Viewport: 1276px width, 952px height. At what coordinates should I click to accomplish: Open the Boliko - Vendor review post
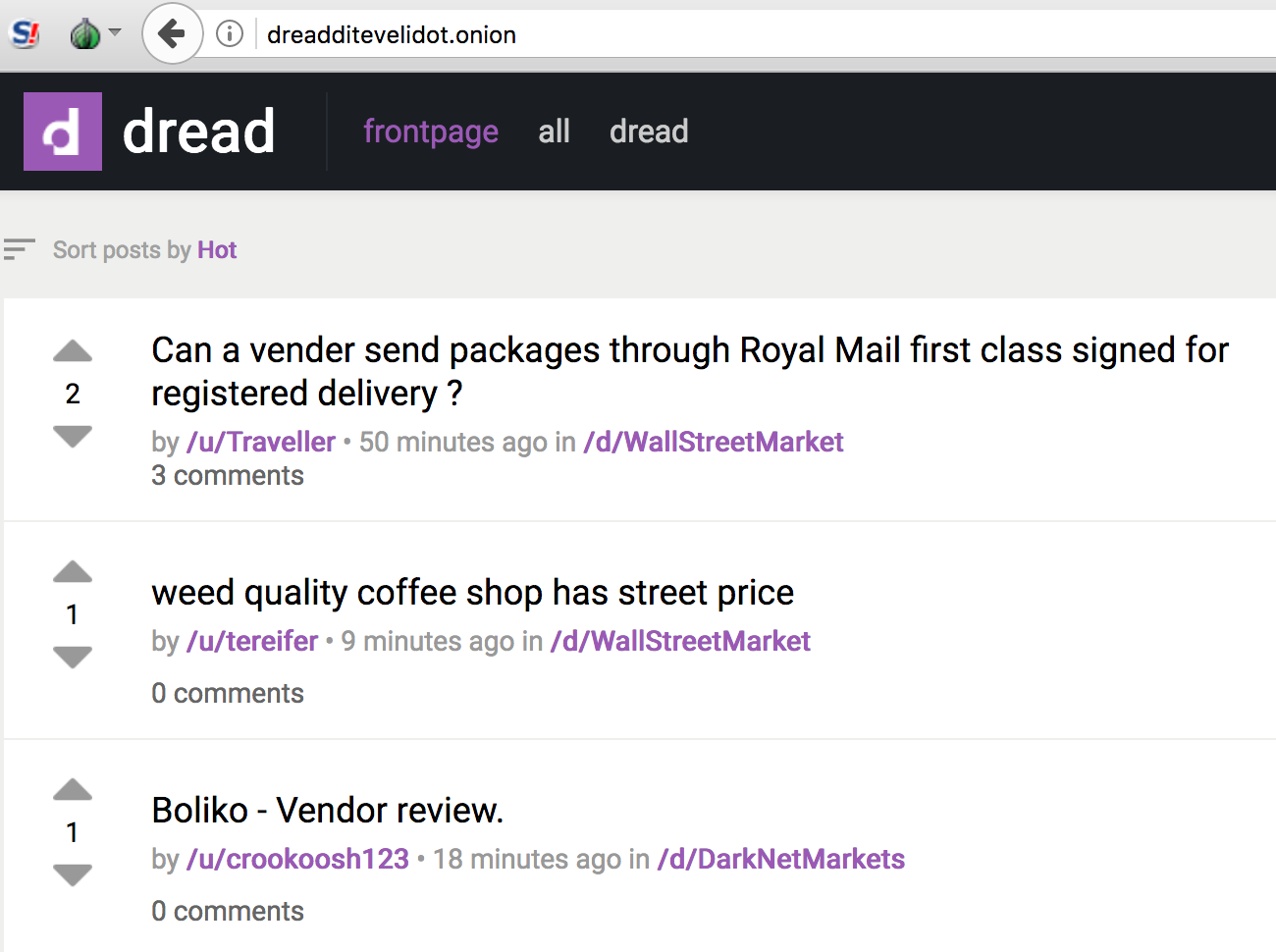tap(328, 811)
